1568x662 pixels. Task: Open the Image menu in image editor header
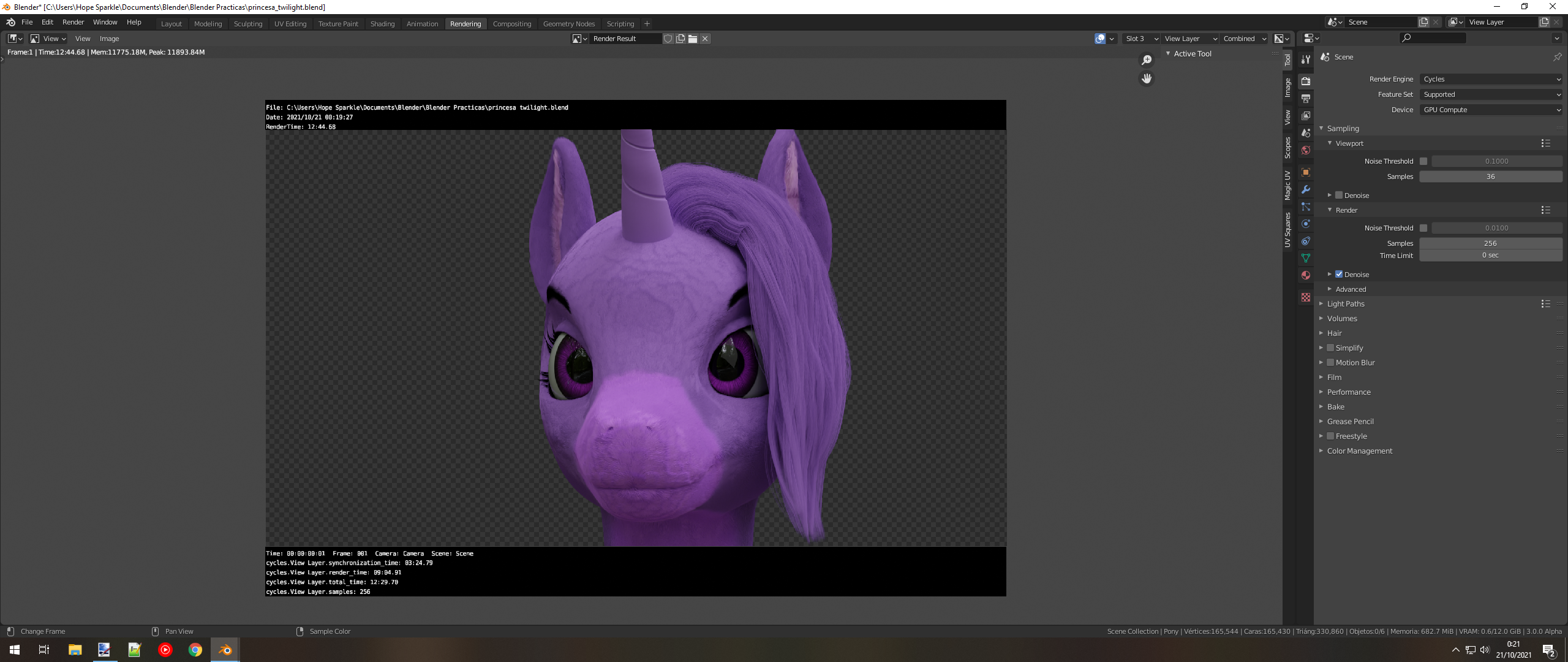click(x=109, y=39)
